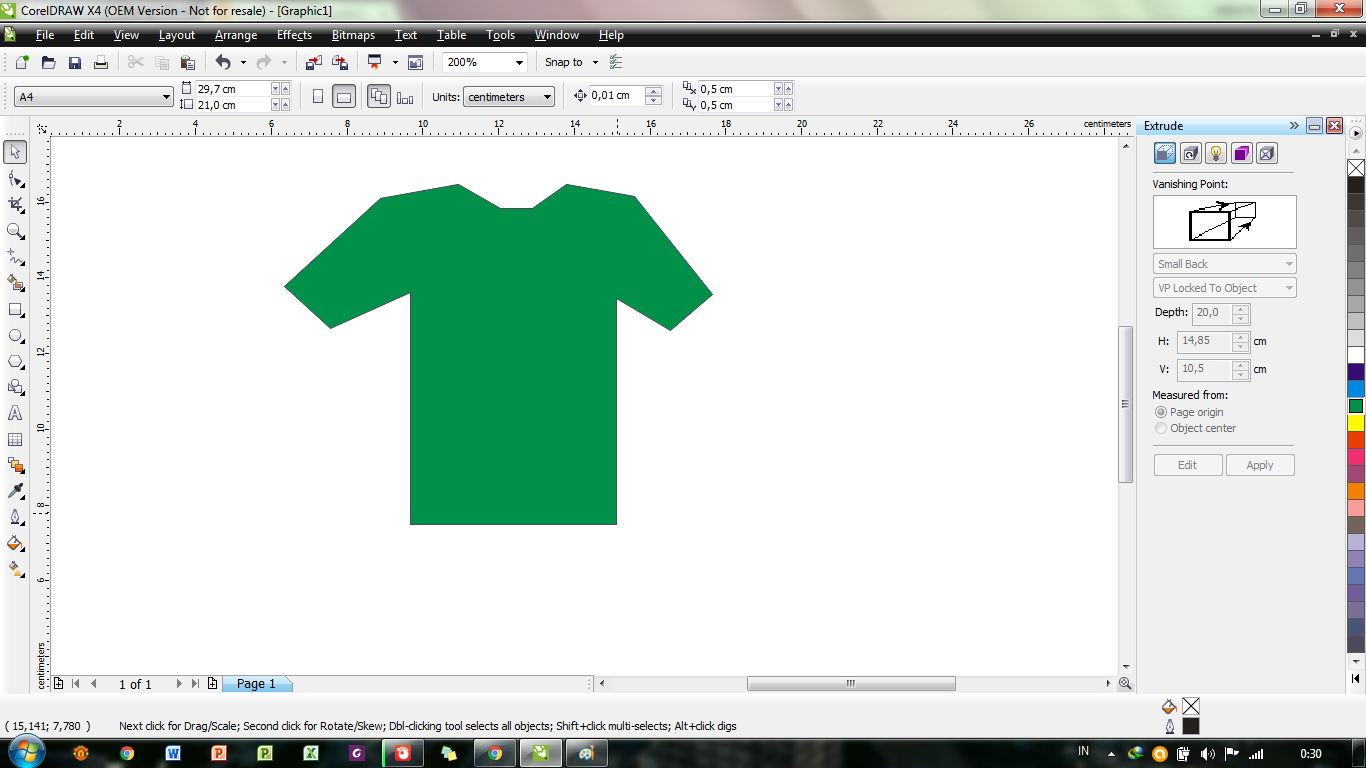Switch to the Page 1 tab
1366x768 pixels.
click(x=256, y=683)
